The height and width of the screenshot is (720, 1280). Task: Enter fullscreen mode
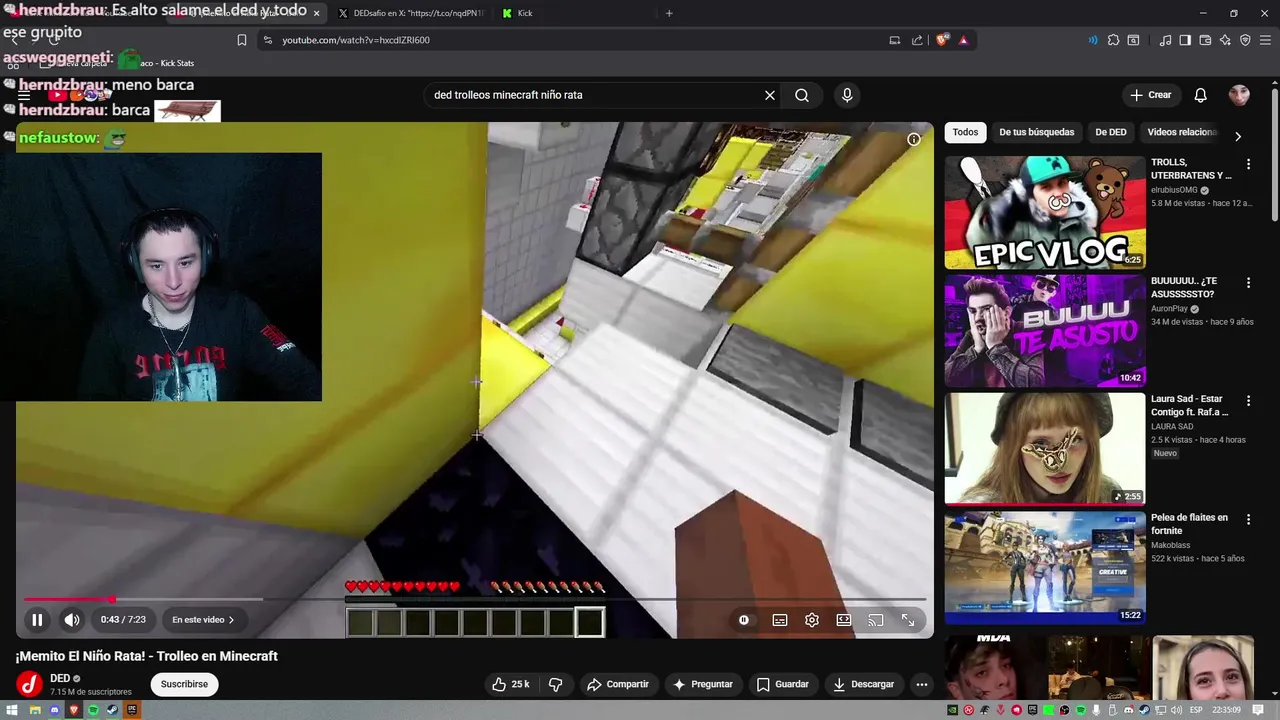(908, 620)
